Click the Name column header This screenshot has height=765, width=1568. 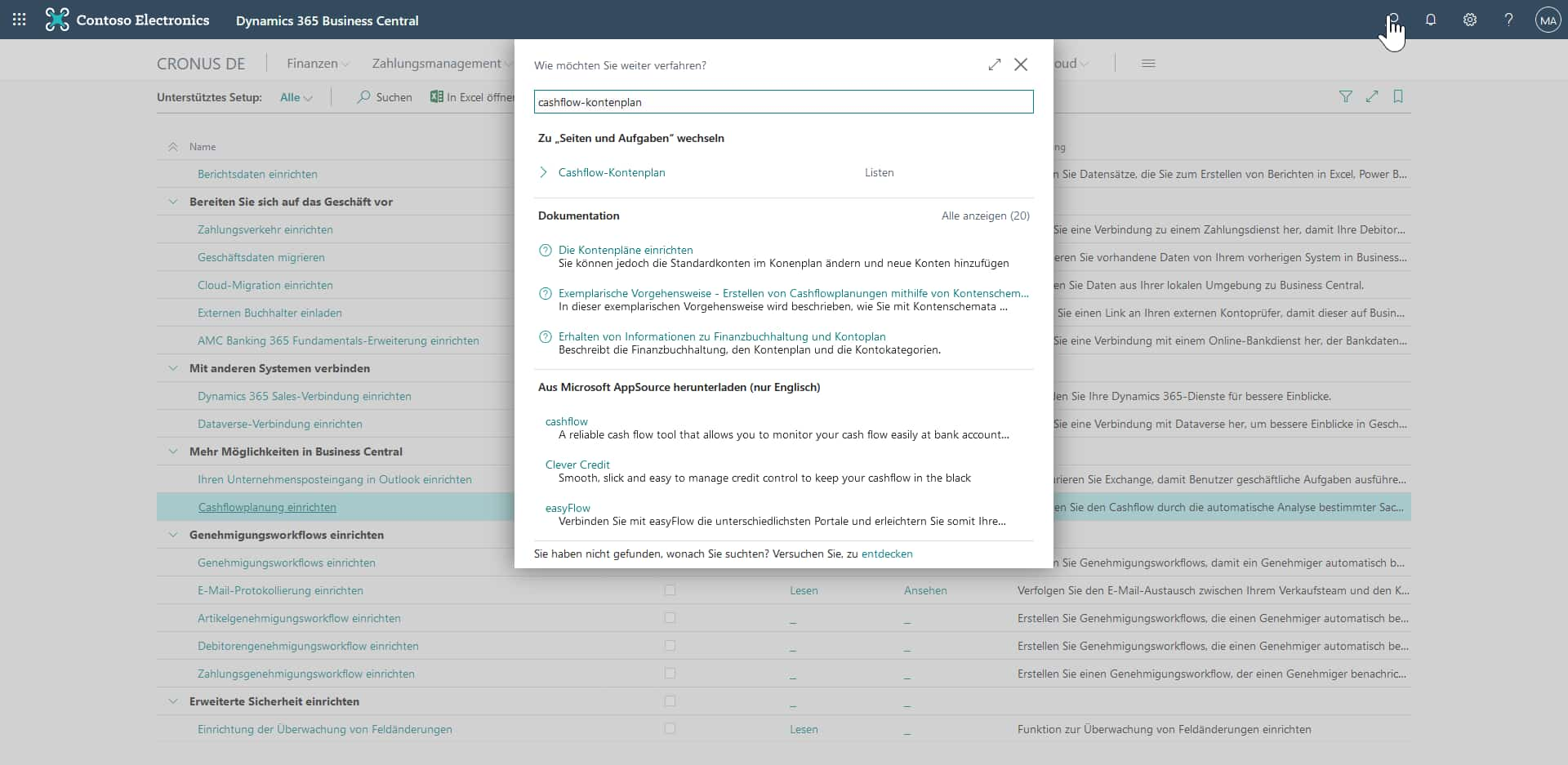[x=203, y=147]
